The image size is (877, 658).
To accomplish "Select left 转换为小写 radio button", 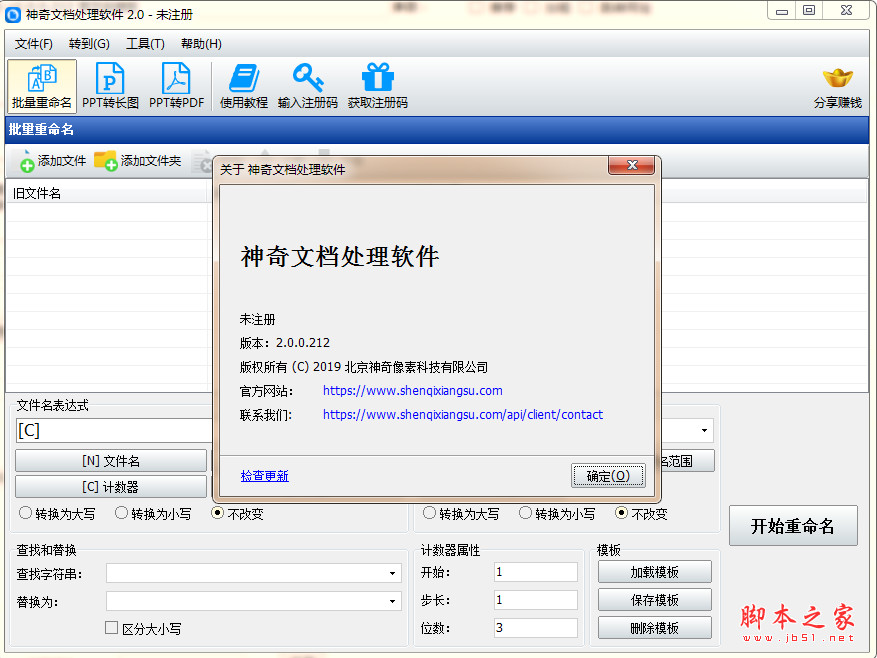I will tap(122, 513).
